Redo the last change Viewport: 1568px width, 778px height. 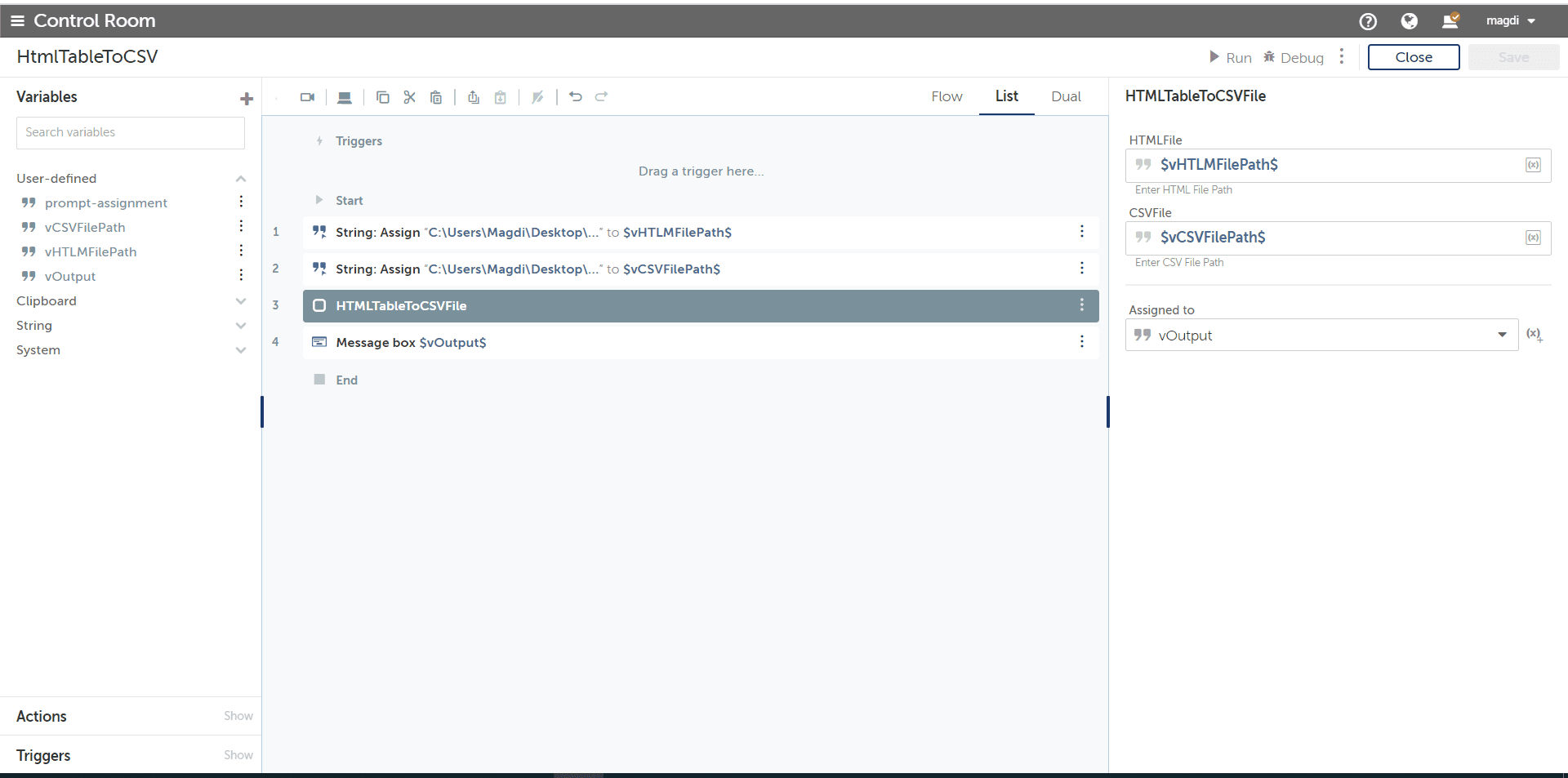(602, 96)
